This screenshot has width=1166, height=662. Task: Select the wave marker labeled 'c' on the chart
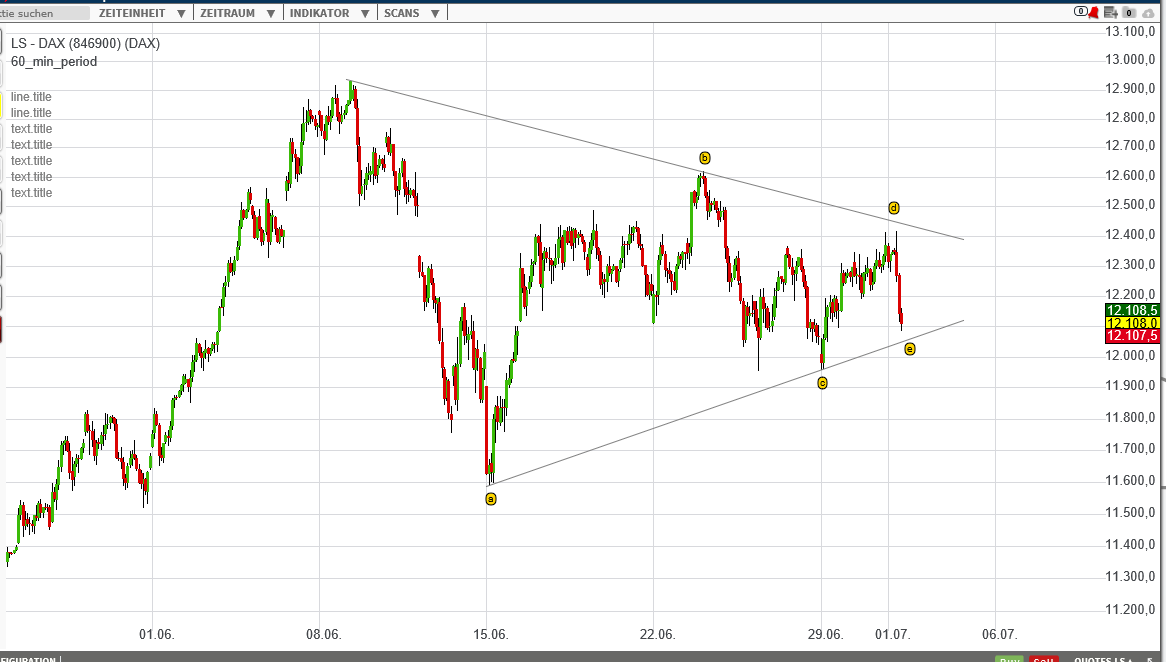pyautogui.click(x=823, y=383)
